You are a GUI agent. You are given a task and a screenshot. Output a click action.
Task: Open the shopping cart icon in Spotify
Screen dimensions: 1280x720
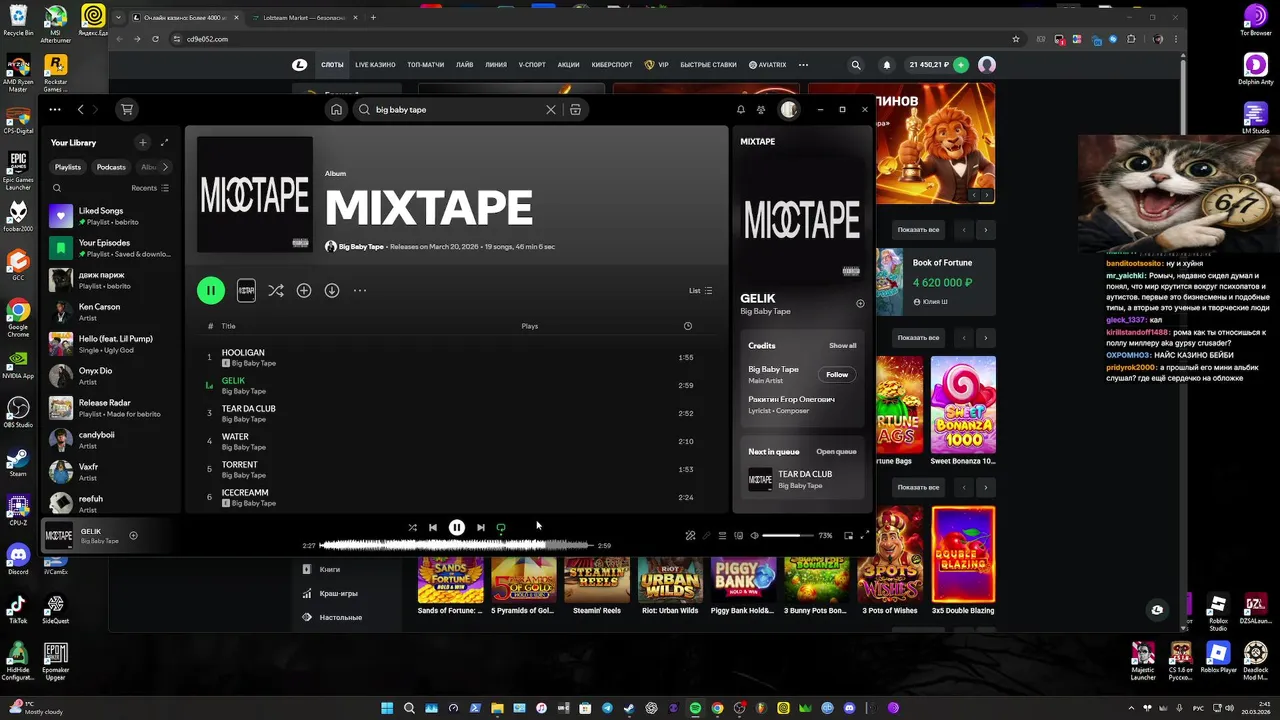pos(126,109)
